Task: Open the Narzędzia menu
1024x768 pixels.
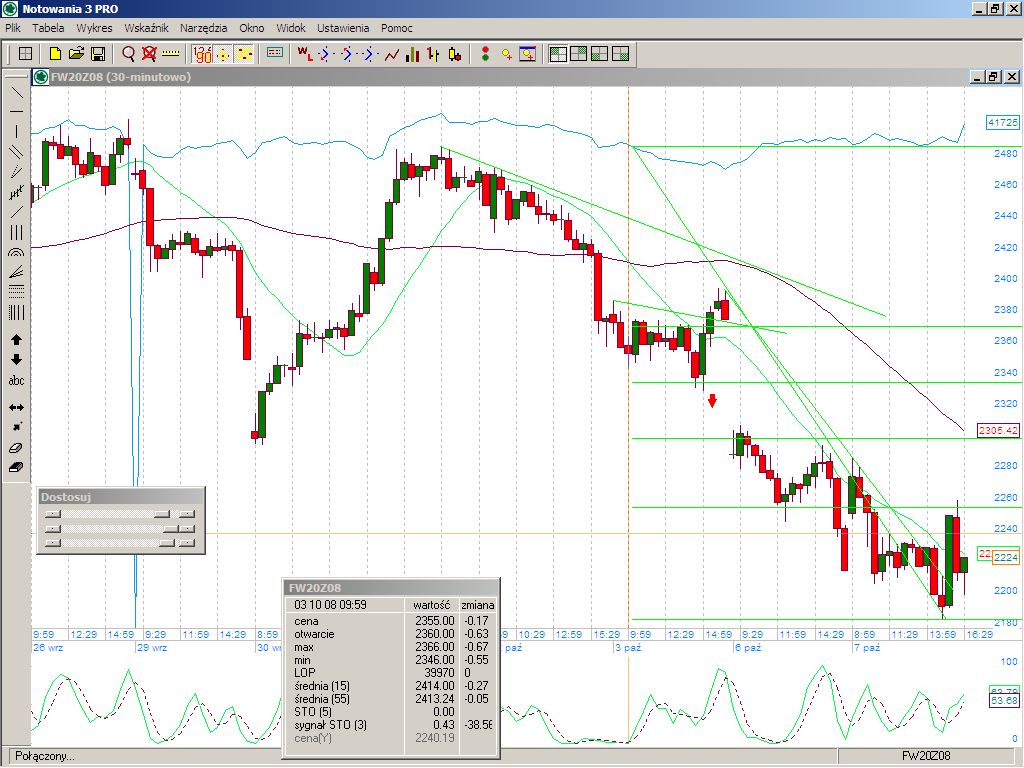Action: tap(204, 28)
